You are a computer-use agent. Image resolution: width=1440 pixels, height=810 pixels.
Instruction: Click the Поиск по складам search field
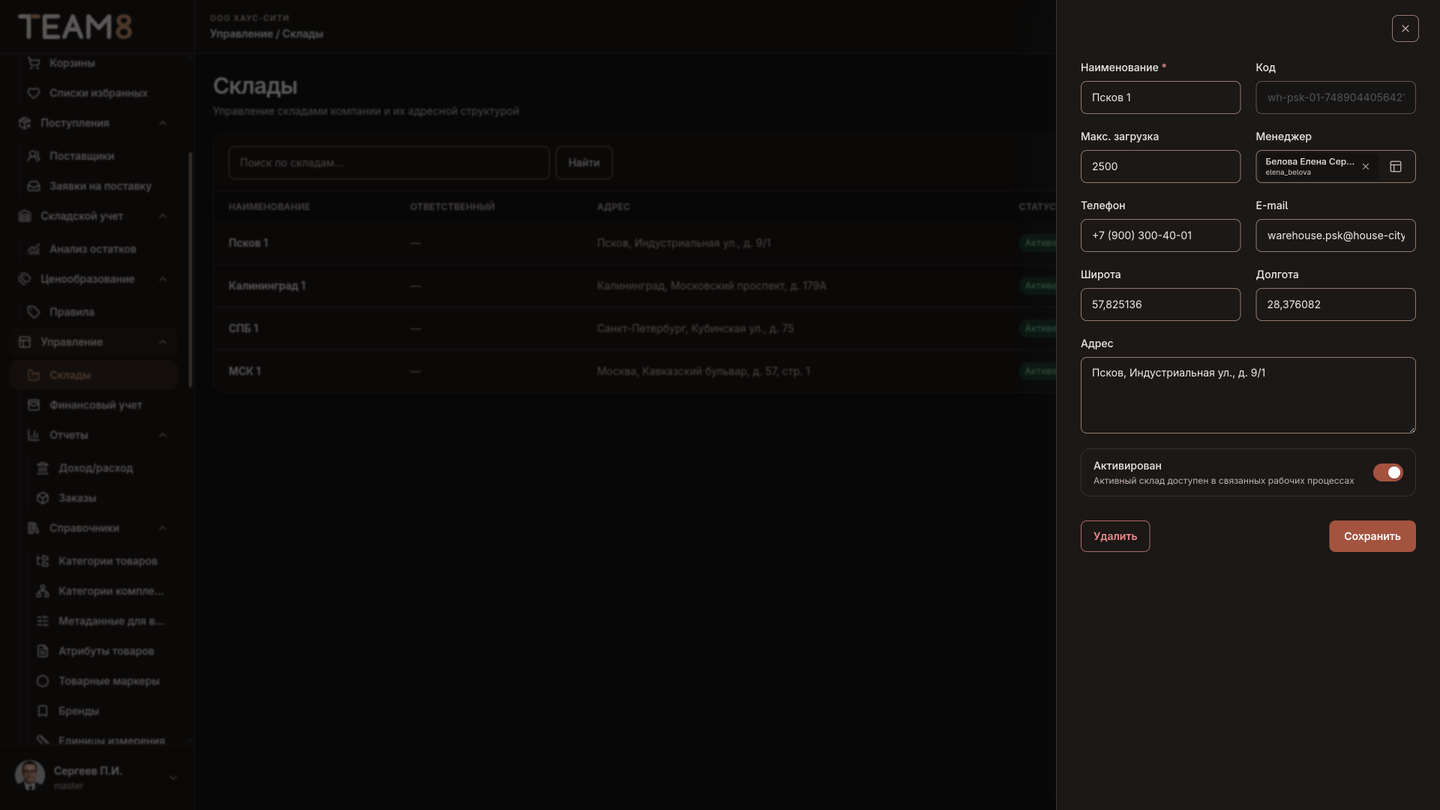(389, 162)
